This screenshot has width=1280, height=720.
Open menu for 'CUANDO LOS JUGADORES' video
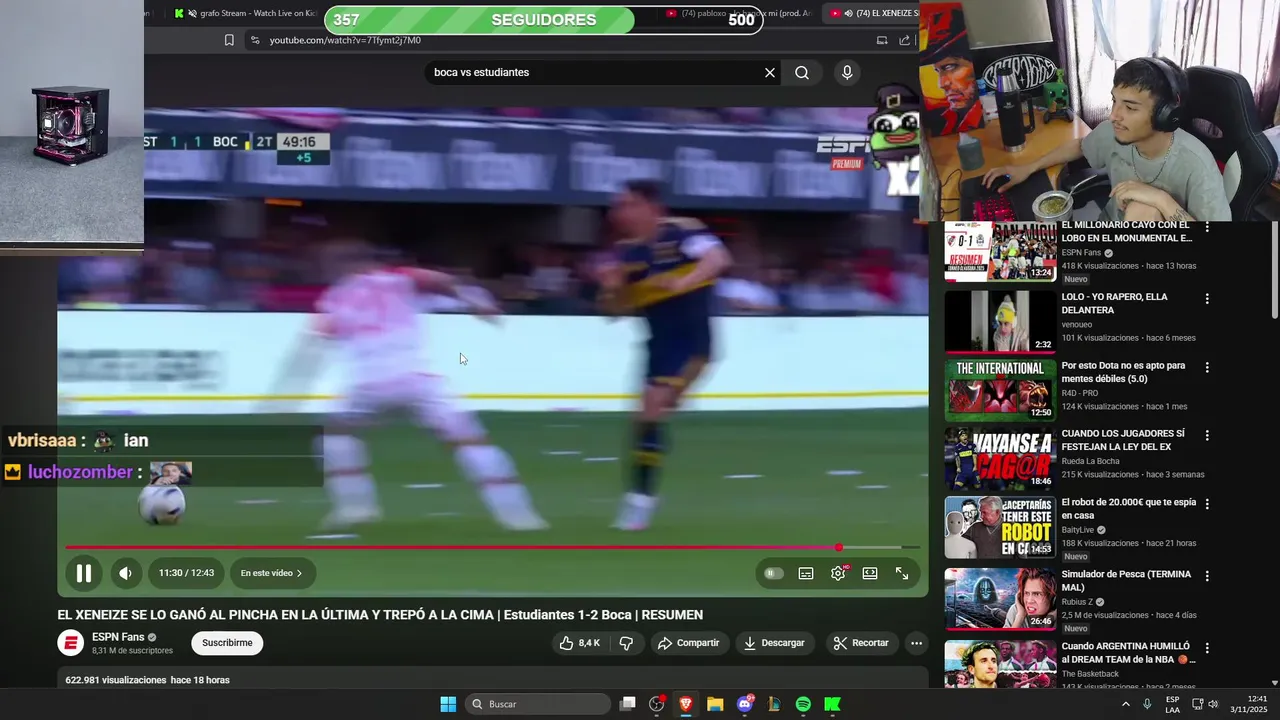click(1207, 436)
